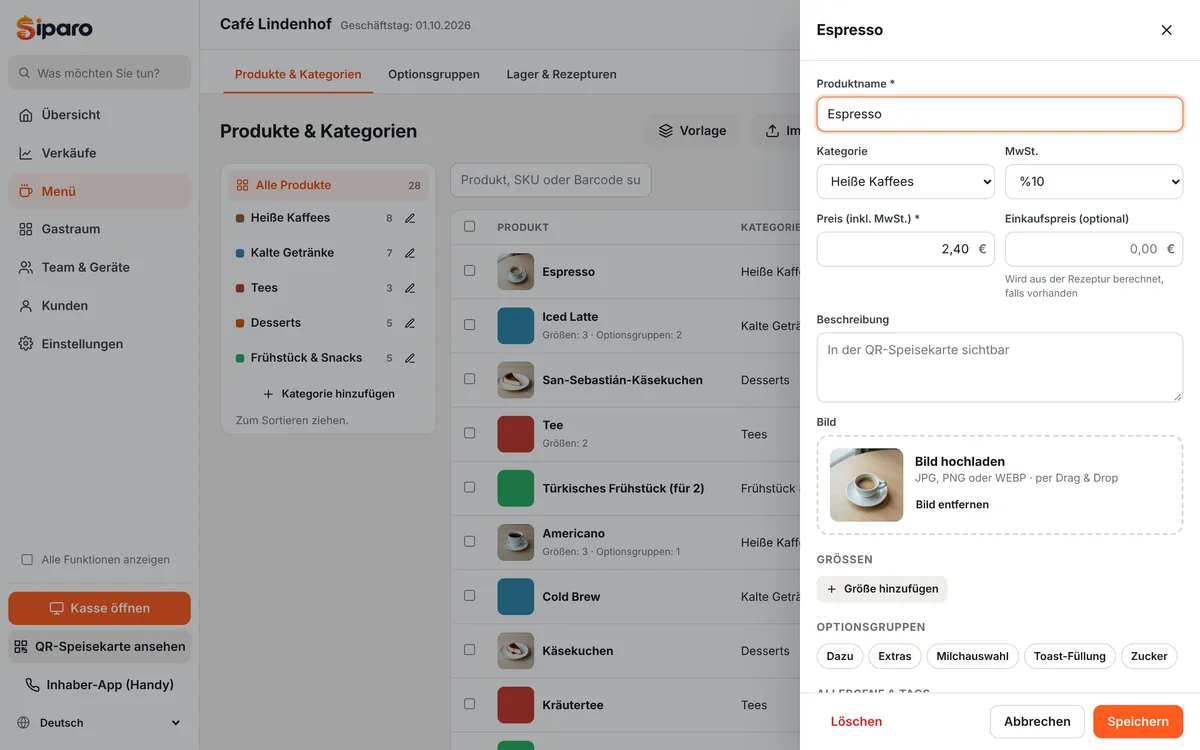Open the Deutsch language selector
1200x750 pixels.
coord(99,723)
